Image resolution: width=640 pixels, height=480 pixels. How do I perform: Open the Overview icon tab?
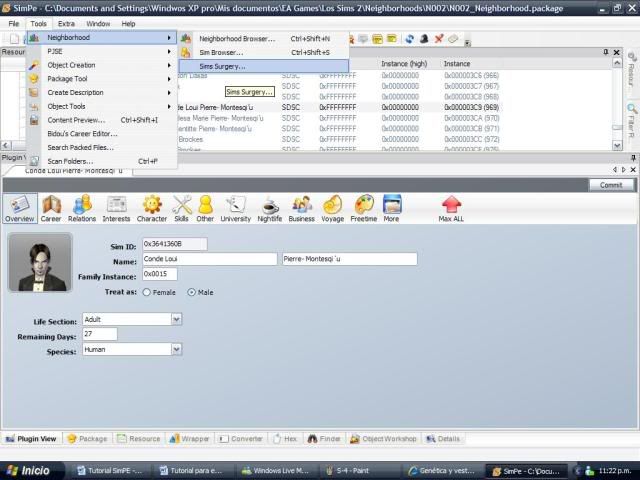point(20,209)
